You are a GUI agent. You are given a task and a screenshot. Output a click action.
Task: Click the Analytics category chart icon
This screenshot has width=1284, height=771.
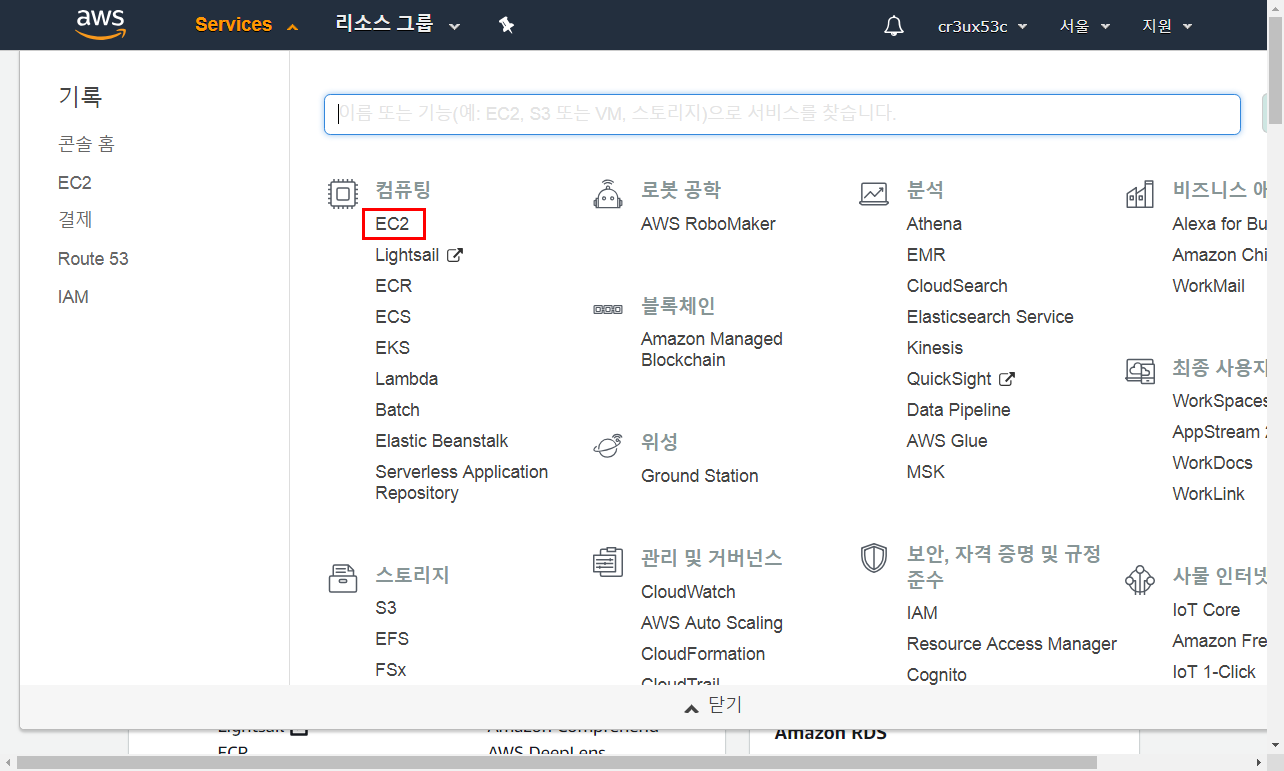click(x=874, y=193)
